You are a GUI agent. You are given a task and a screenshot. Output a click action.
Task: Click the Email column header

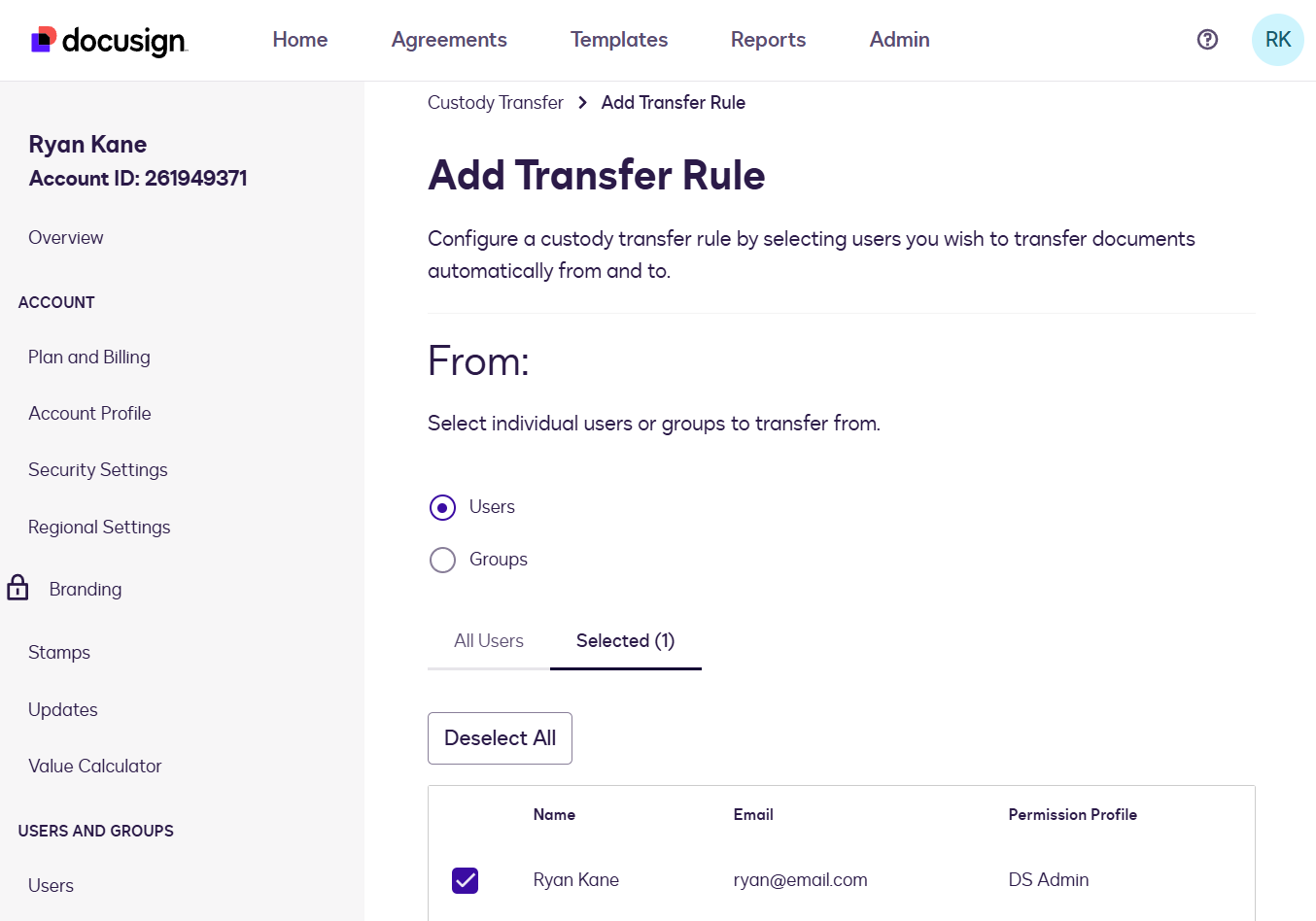pyautogui.click(x=753, y=815)
